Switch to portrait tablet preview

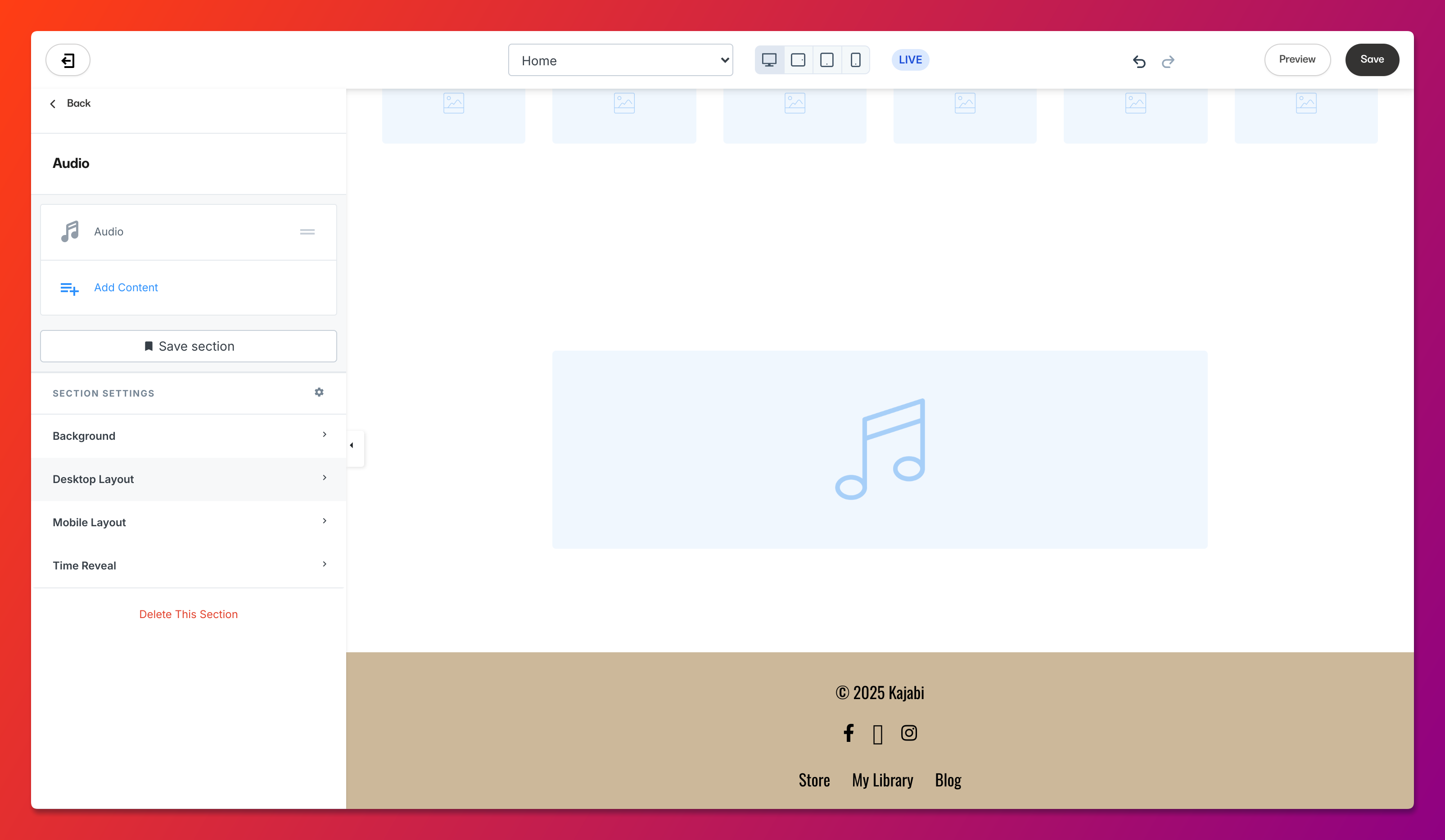click(826, 59)
